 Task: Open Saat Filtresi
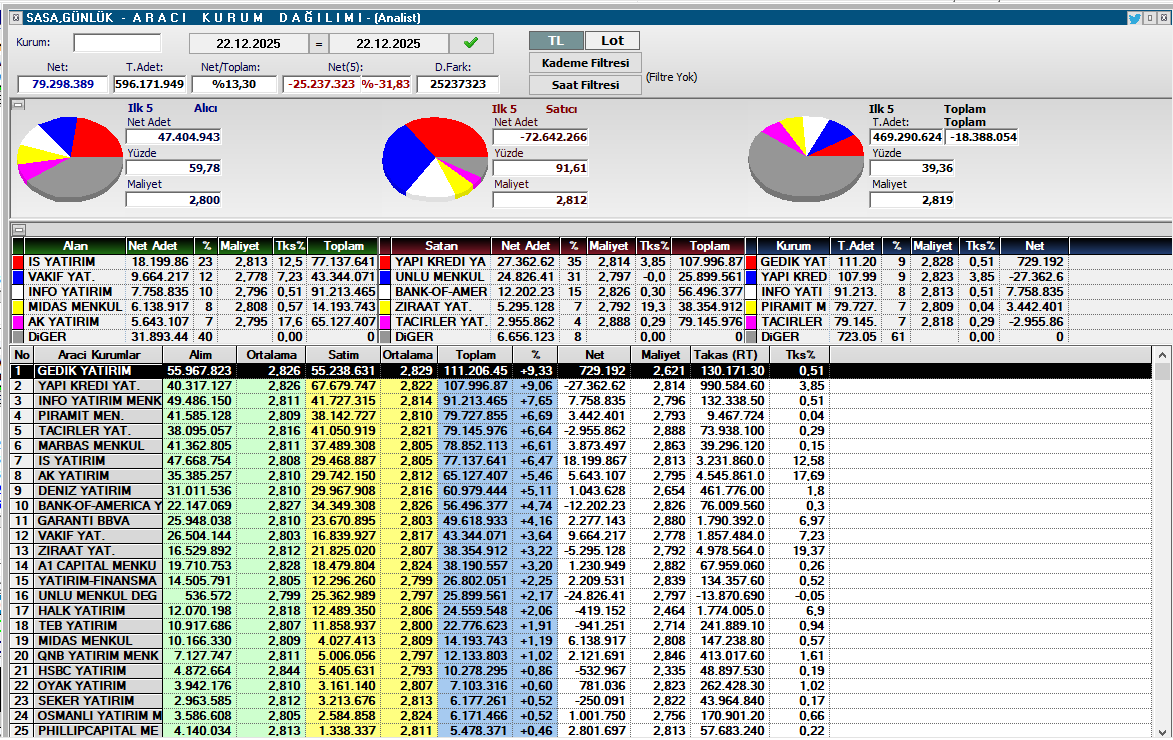pos(585,85)
